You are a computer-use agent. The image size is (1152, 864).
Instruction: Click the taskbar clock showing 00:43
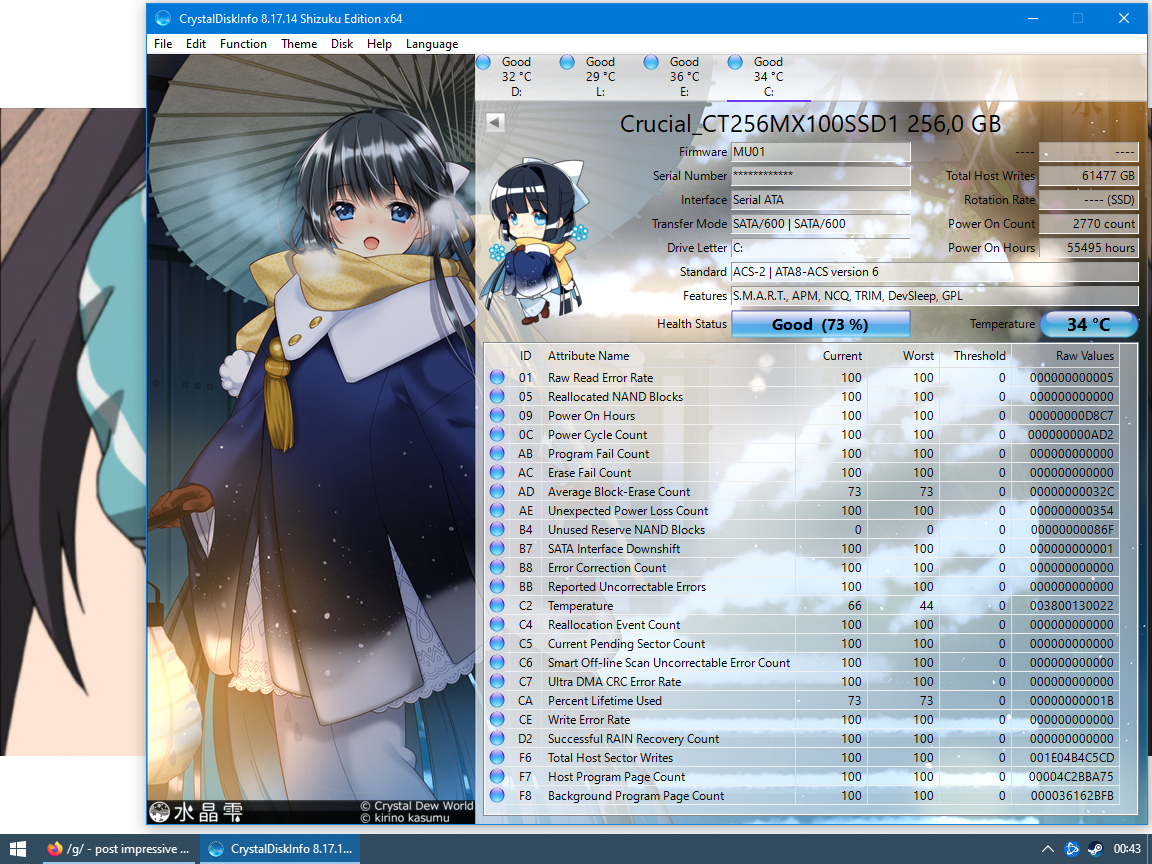coord(1127,849)
